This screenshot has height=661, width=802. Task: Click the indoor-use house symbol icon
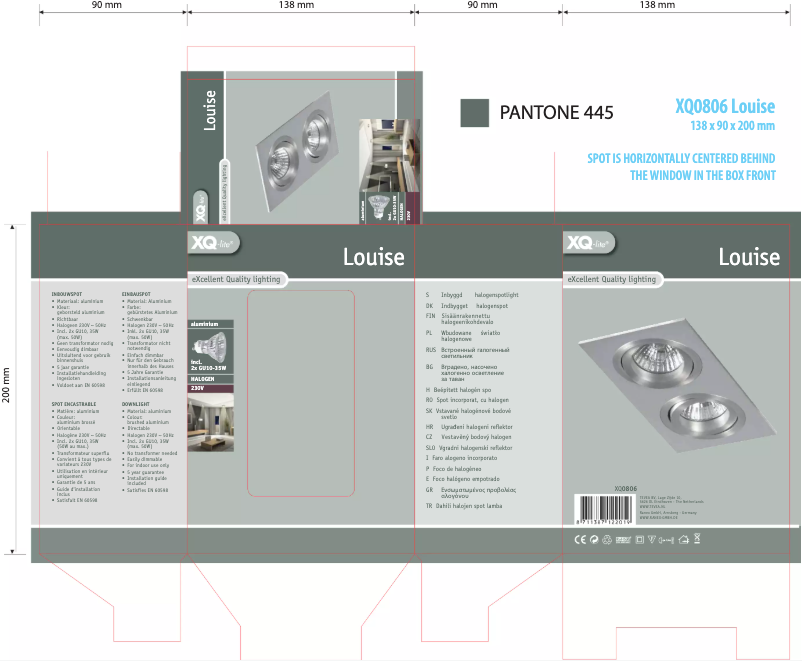[x=684, y=539]
